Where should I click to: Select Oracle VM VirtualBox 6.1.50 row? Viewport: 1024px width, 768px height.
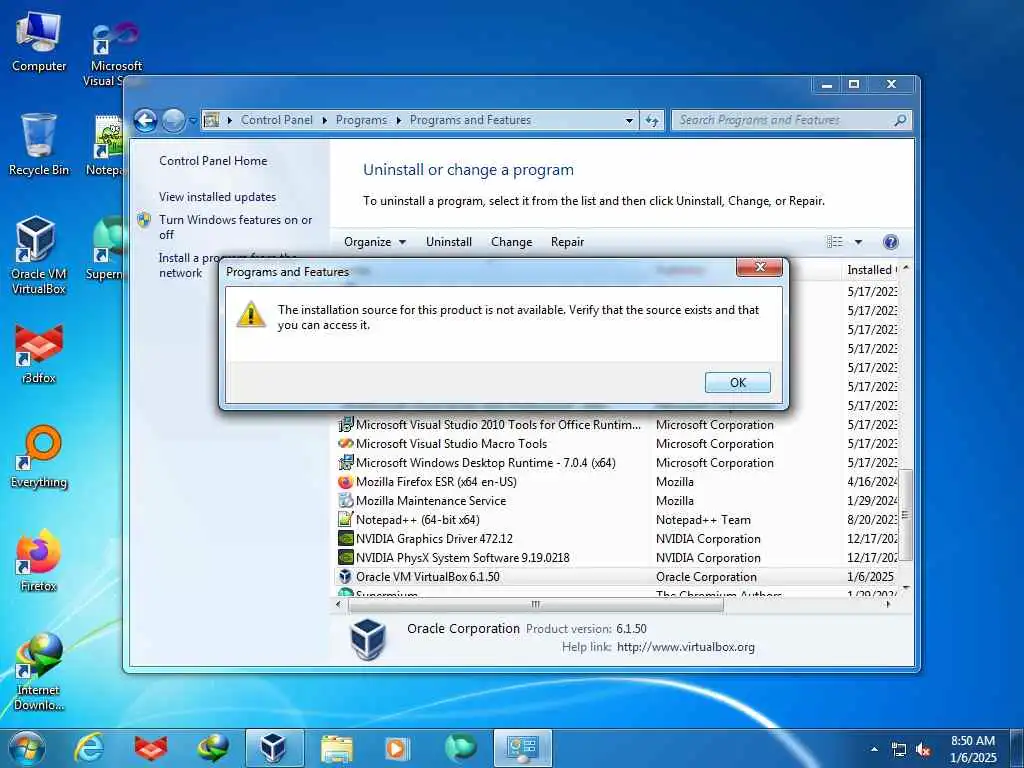click(617, 577)
